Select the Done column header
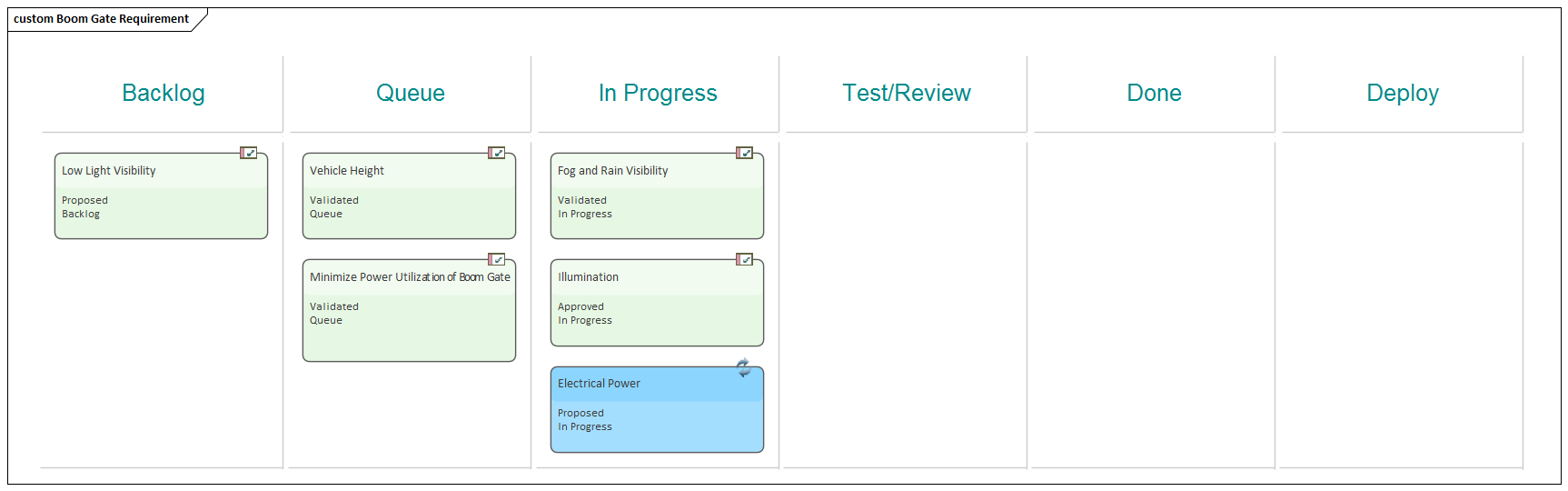1568x491 pixels. [x=1154, y=93]
